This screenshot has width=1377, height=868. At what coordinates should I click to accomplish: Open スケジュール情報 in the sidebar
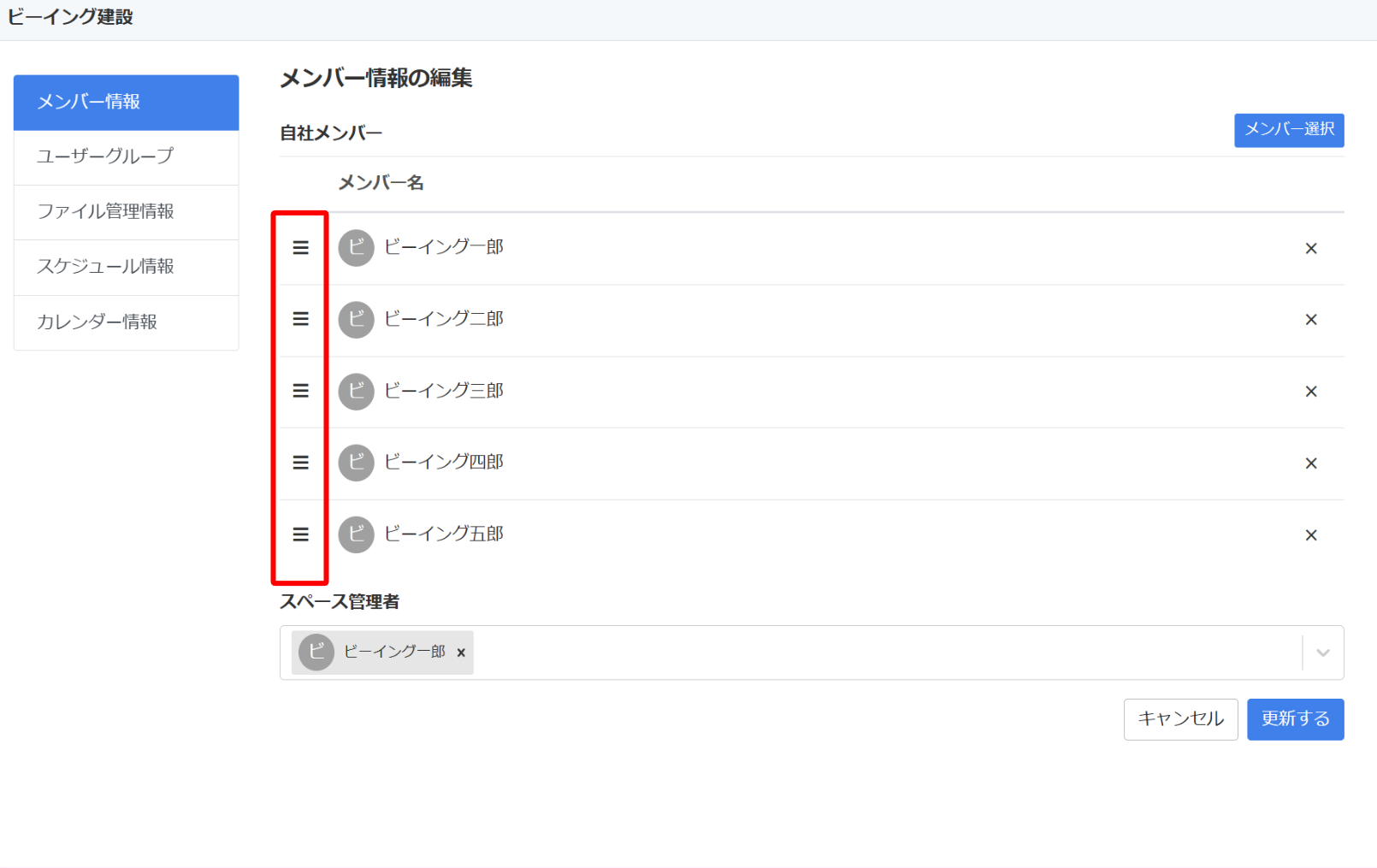tap(126, 267)
